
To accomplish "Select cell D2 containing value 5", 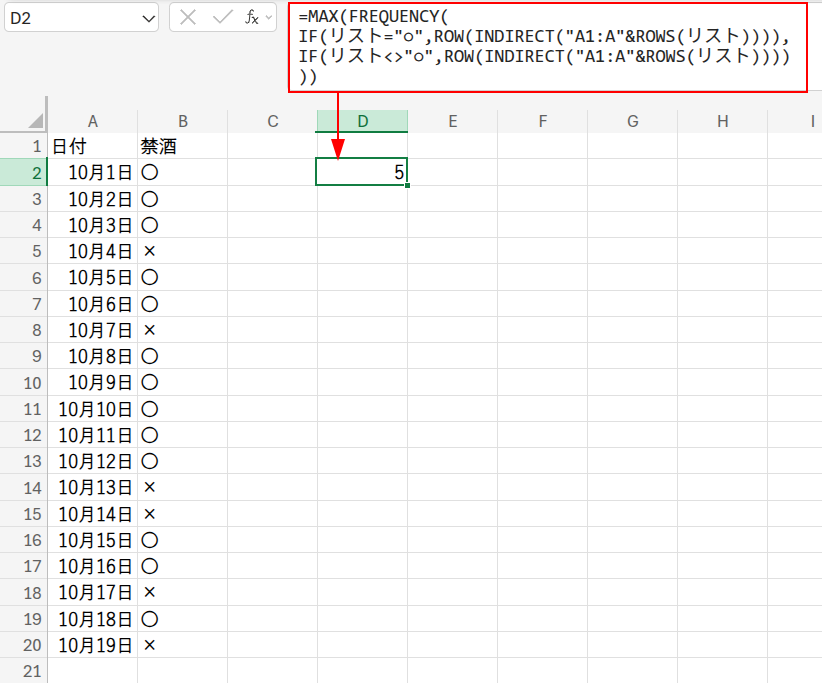I will pos(362,173).
